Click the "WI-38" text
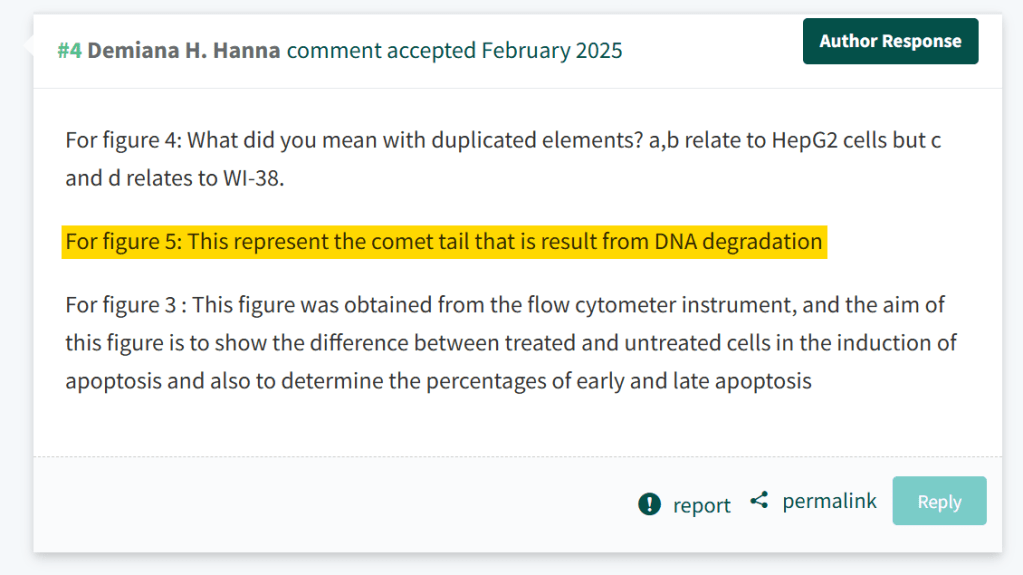Viewport: 1023px width, 575px height. tap(250, 180)
